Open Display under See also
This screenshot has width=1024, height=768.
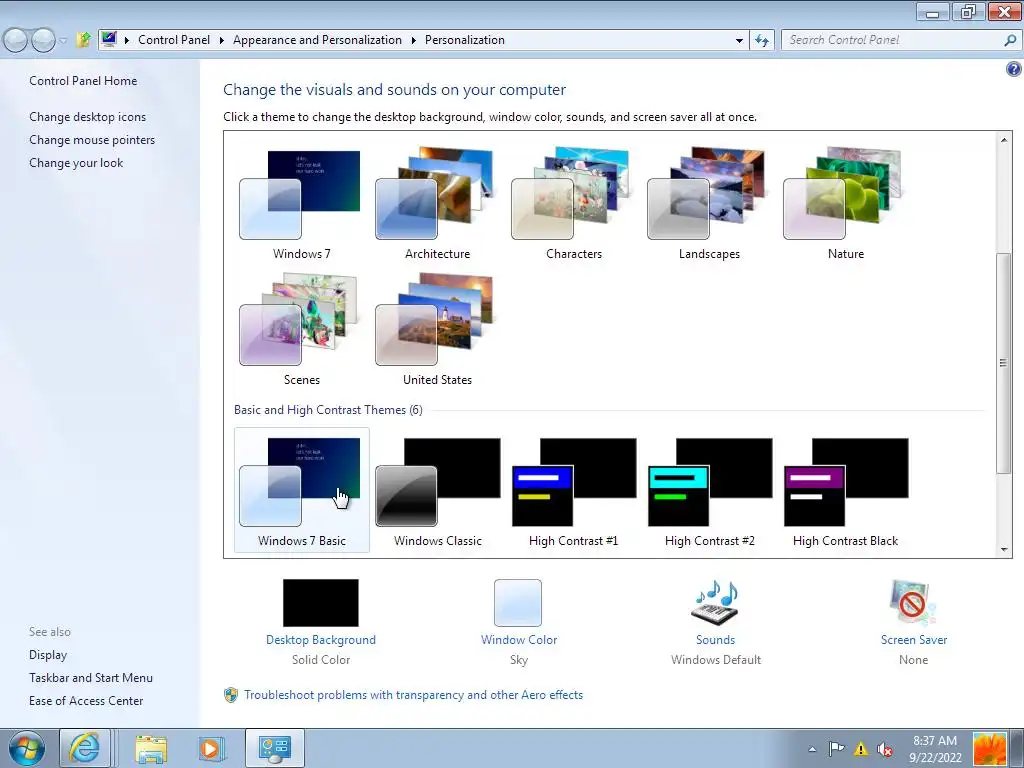(48, 655)
